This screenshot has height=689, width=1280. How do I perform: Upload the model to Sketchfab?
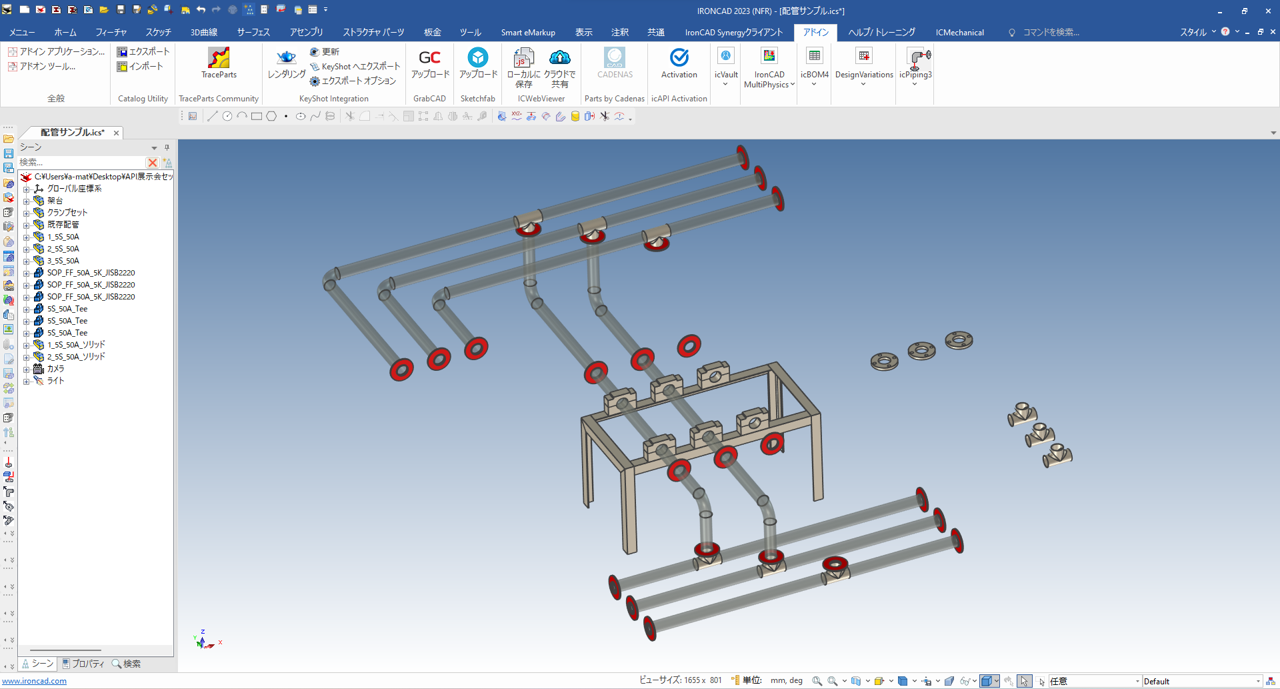tap(477, 62)
